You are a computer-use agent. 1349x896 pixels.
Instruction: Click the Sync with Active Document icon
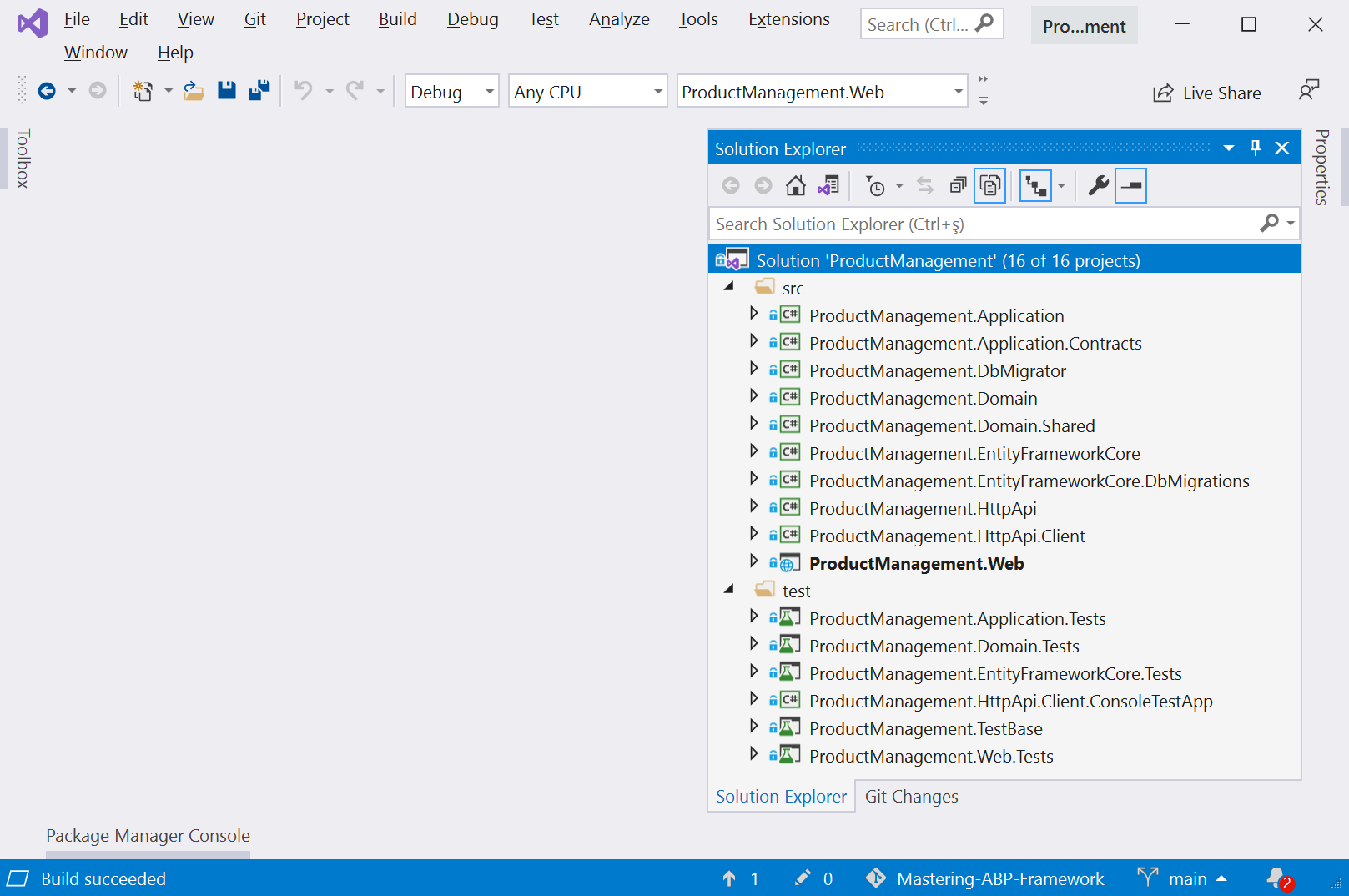[x=925, y=185]
